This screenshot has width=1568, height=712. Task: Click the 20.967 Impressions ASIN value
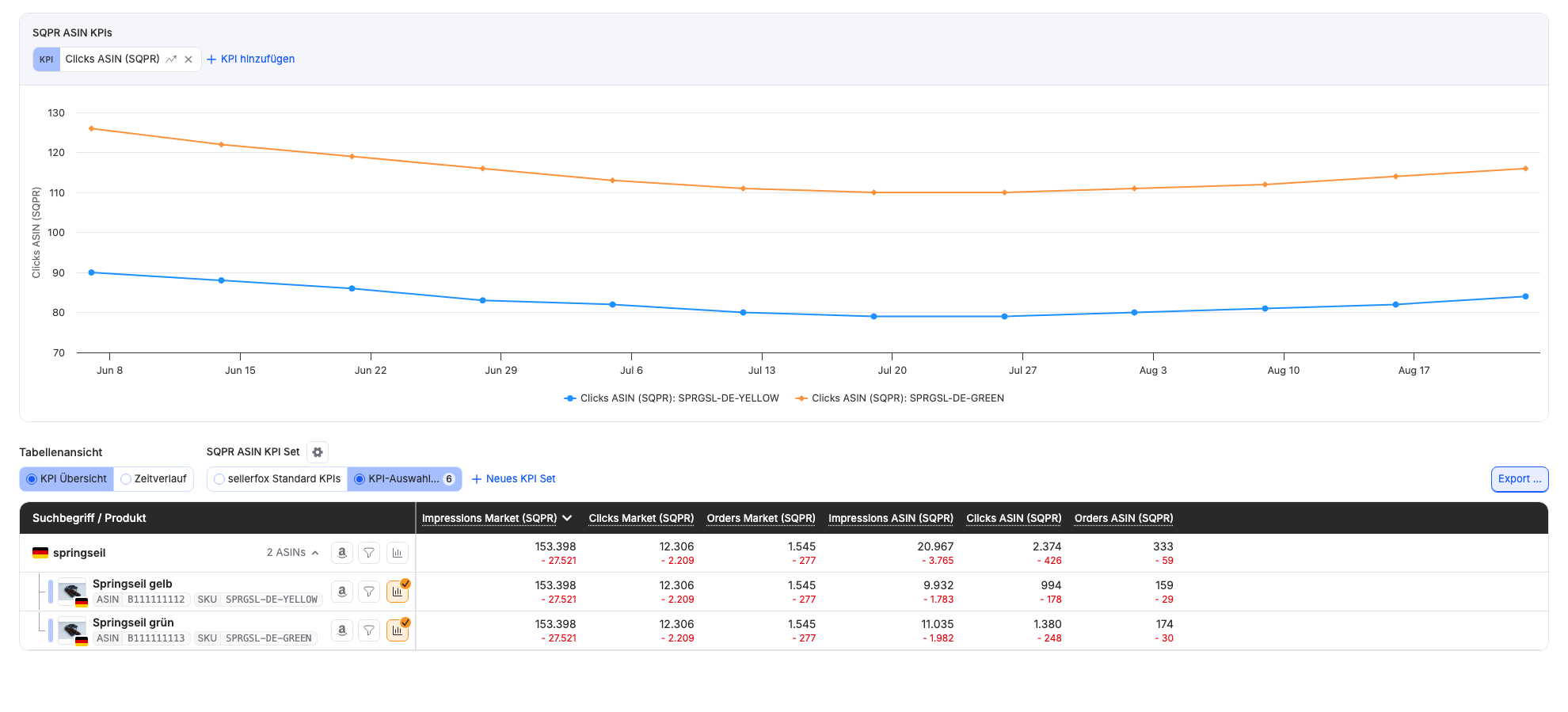pos(935,546)
